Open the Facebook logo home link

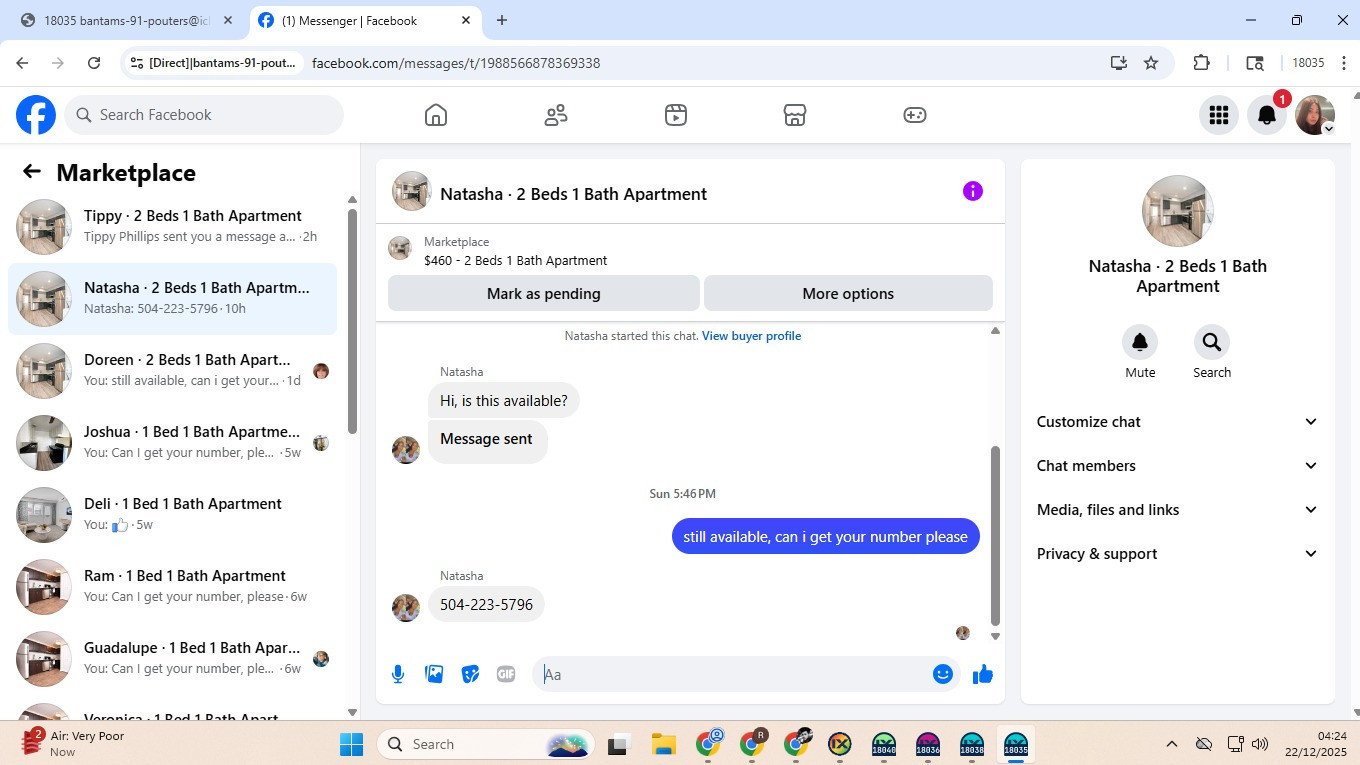[x=36, y=115]
